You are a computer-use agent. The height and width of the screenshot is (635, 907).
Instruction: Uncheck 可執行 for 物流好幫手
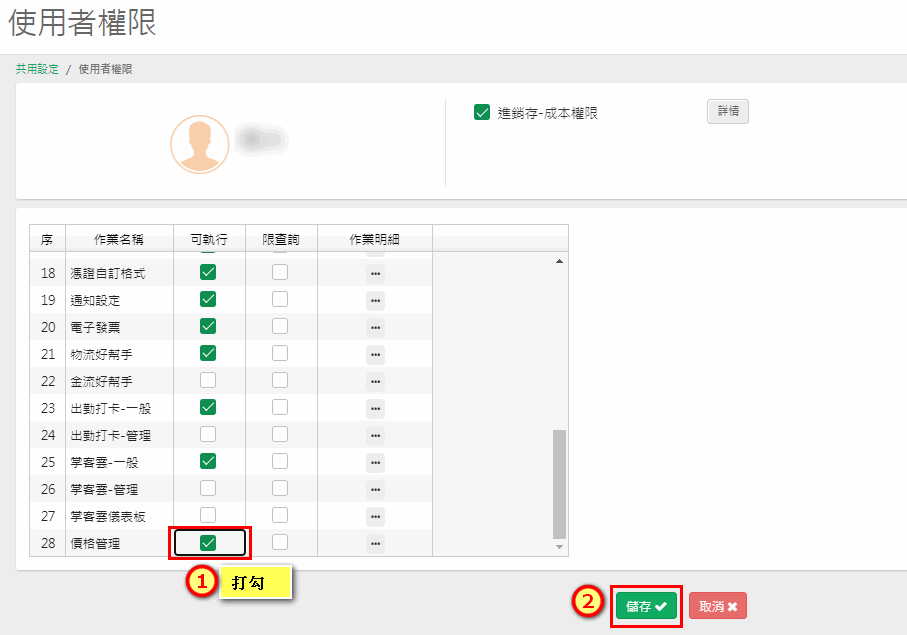pos(208,353)
